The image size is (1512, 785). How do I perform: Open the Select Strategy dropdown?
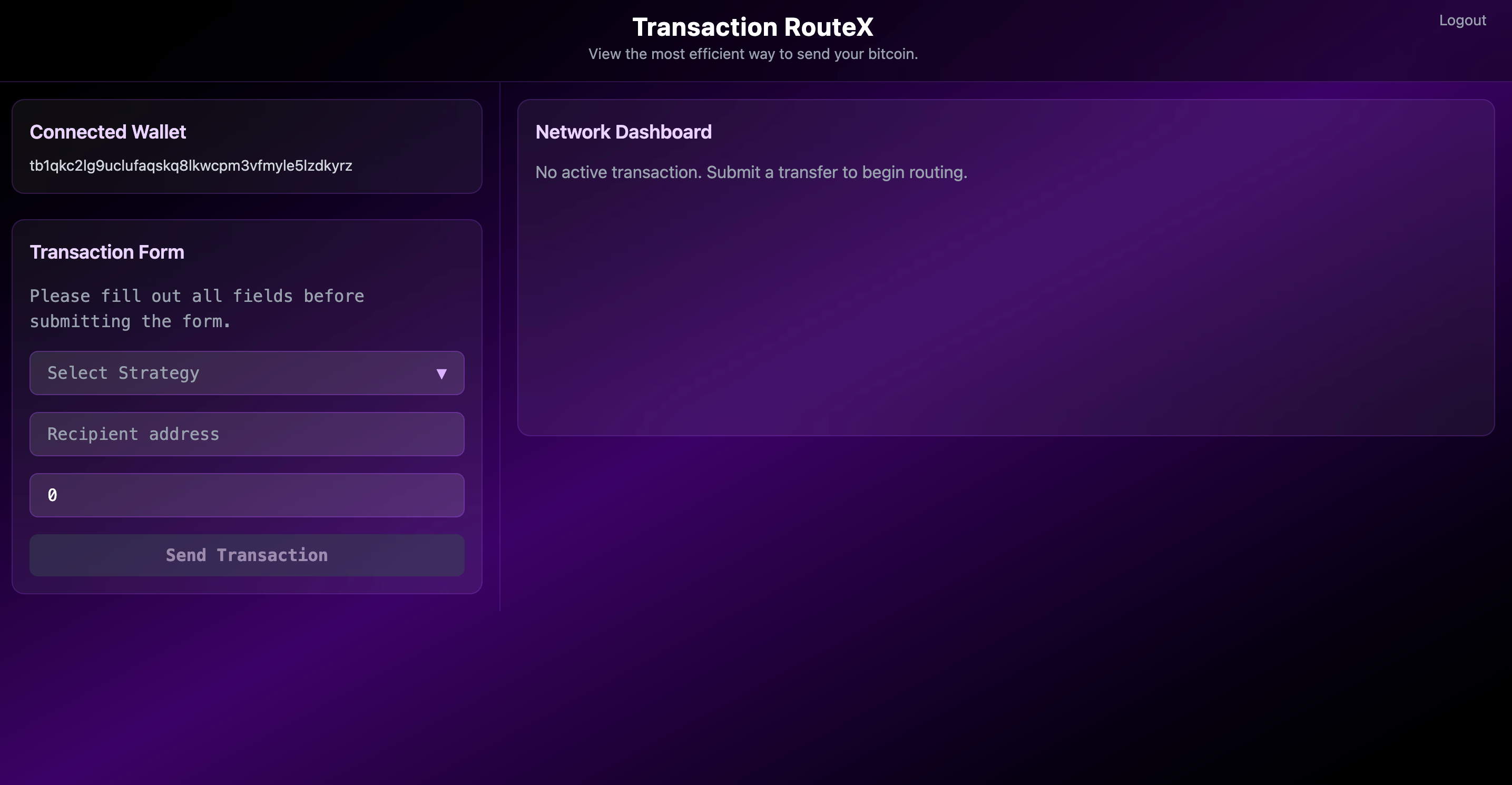(247, 374)
